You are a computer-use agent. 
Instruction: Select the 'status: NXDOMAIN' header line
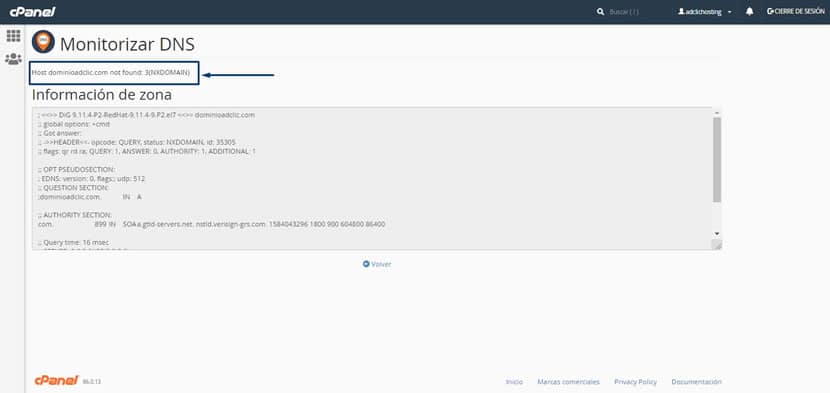coord(137,142)
